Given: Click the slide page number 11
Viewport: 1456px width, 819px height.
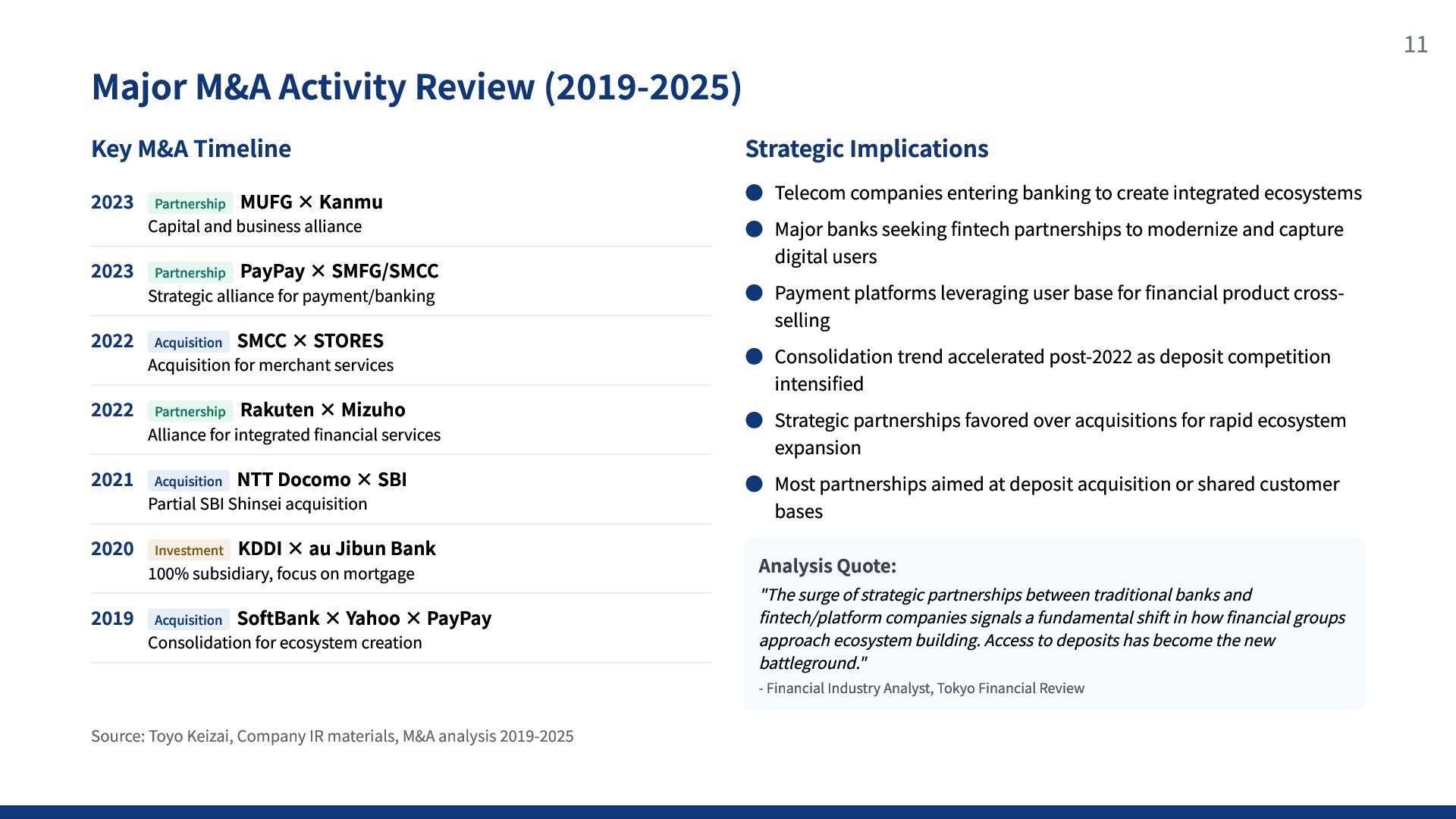Looking at the screenshot, I should (x=1415, y=45).
